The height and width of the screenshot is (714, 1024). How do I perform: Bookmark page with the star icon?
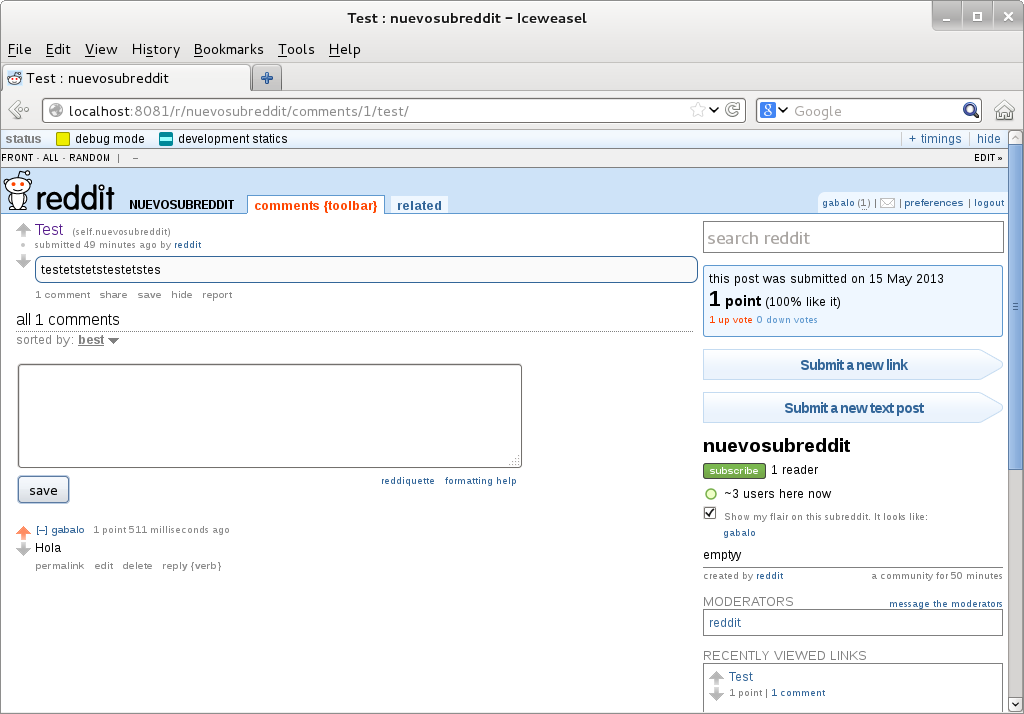698,110
